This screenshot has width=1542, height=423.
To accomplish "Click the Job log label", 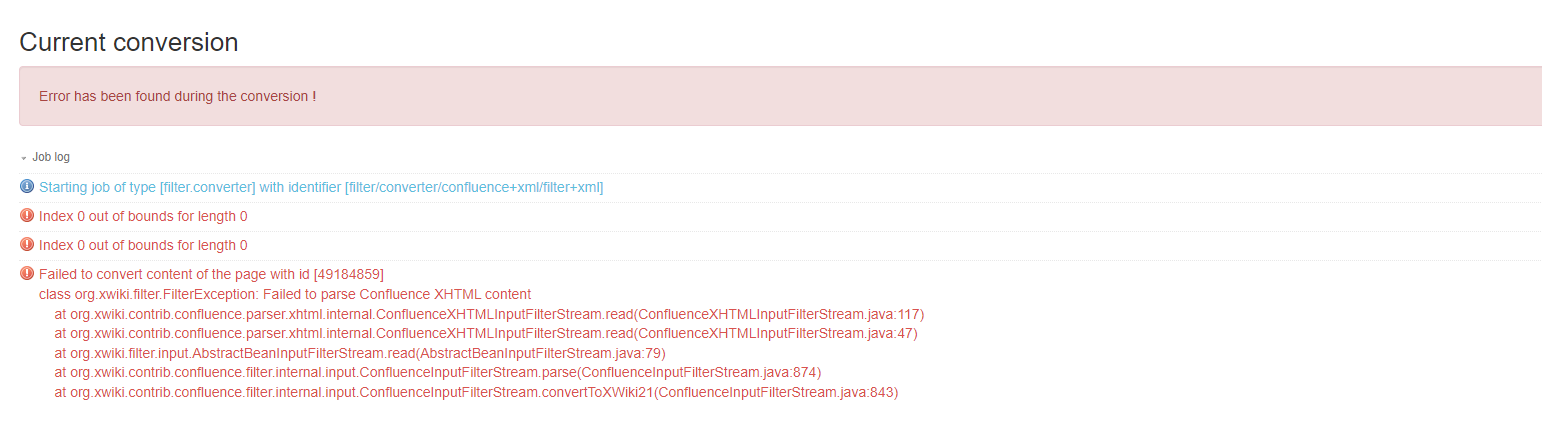I will 51,157.
